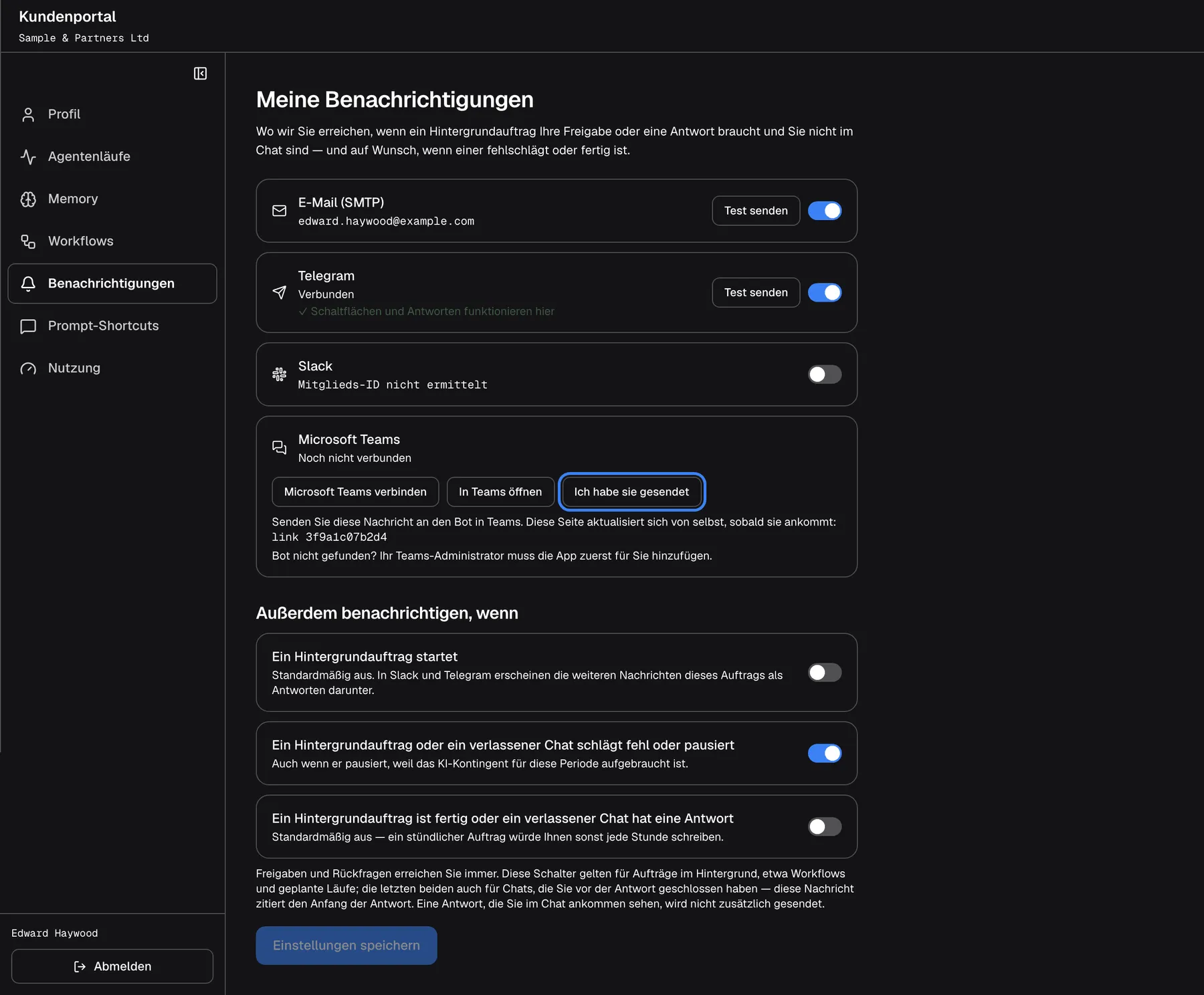Click Telegram 'Verbunden' status text
This screenshot has height=995, width=1204.
point(326,294)
